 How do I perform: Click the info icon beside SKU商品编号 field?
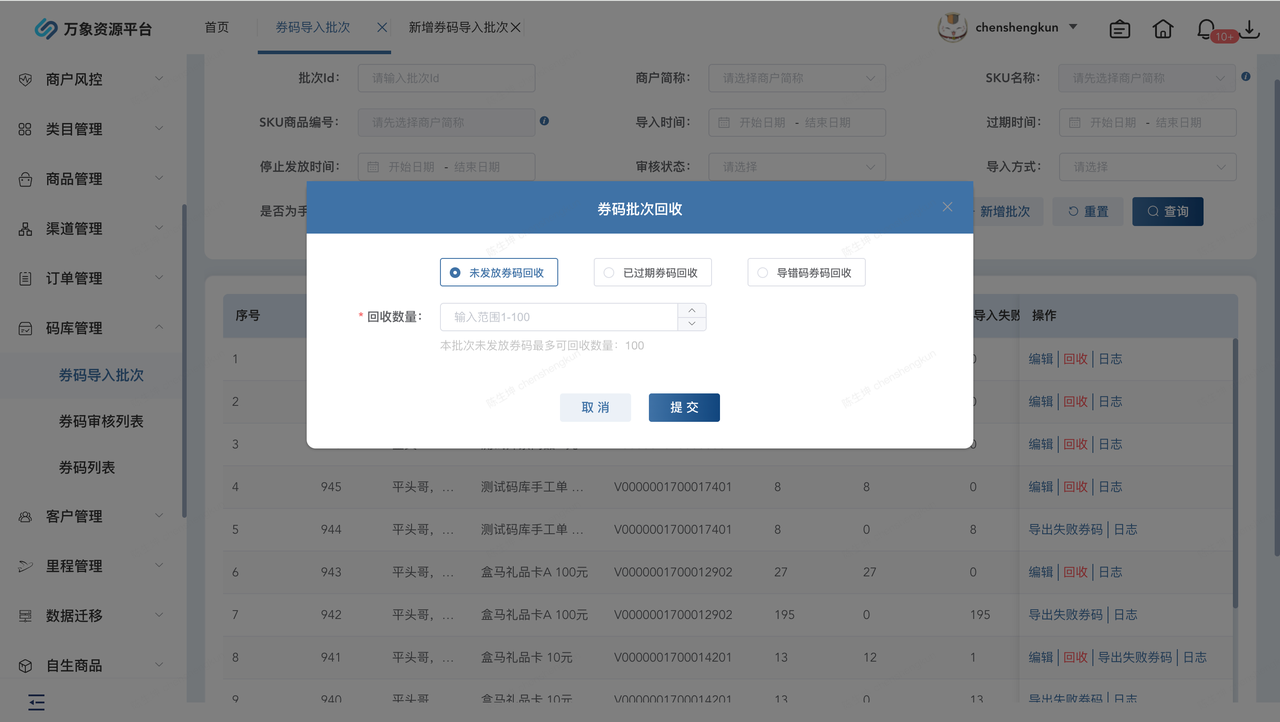pyautogui.click(x=544, y=121)
